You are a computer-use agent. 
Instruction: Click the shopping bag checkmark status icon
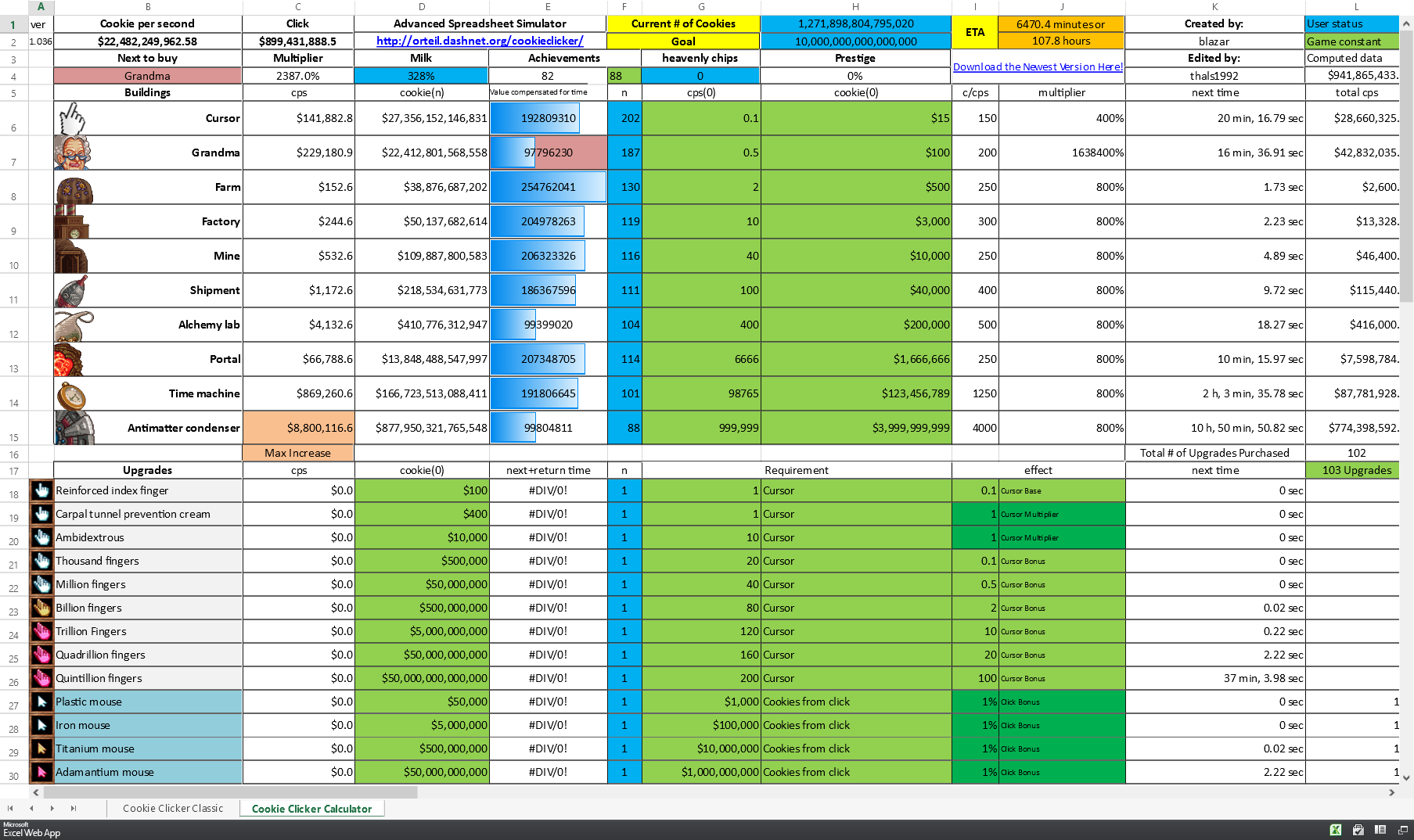(1358, 830)
